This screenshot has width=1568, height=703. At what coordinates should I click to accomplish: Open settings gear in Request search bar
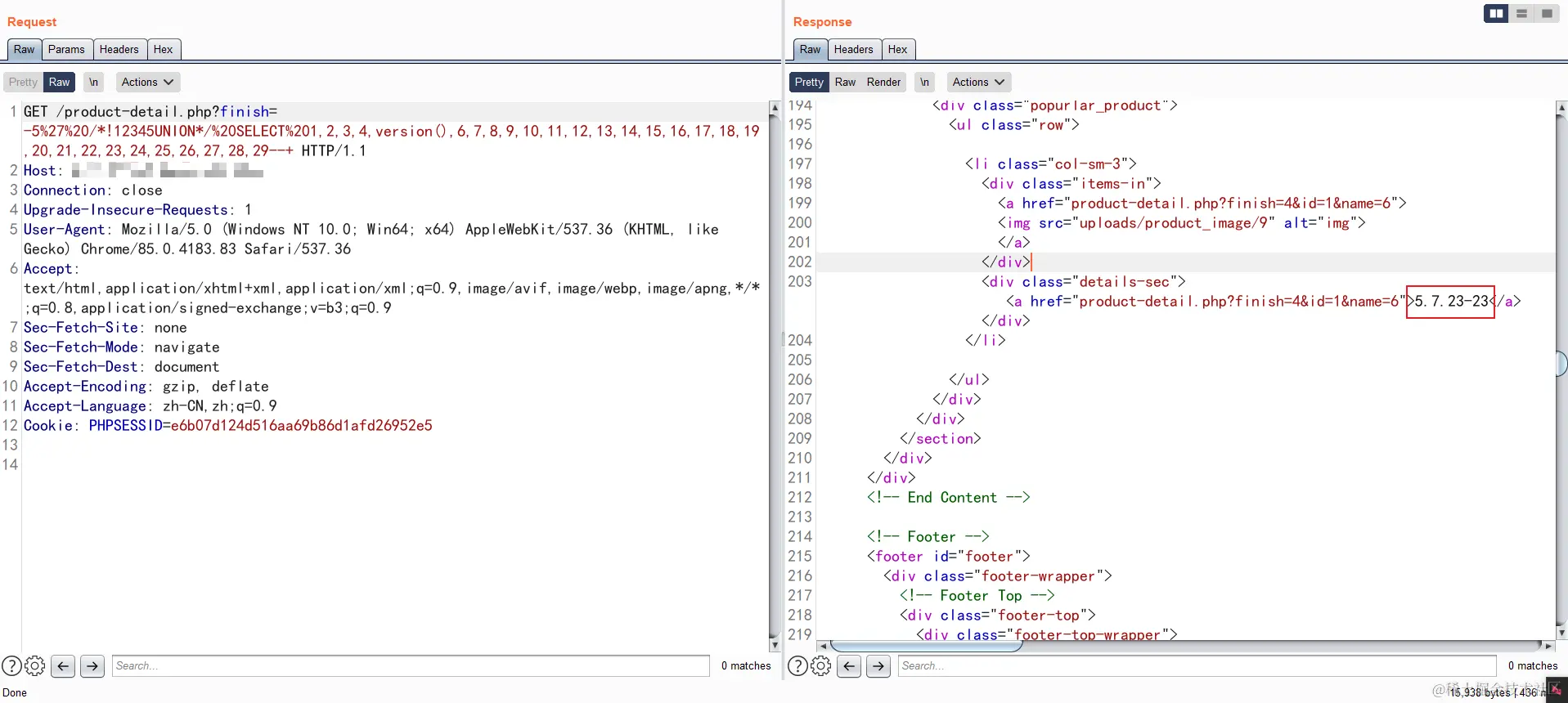[x=34, y=666]
